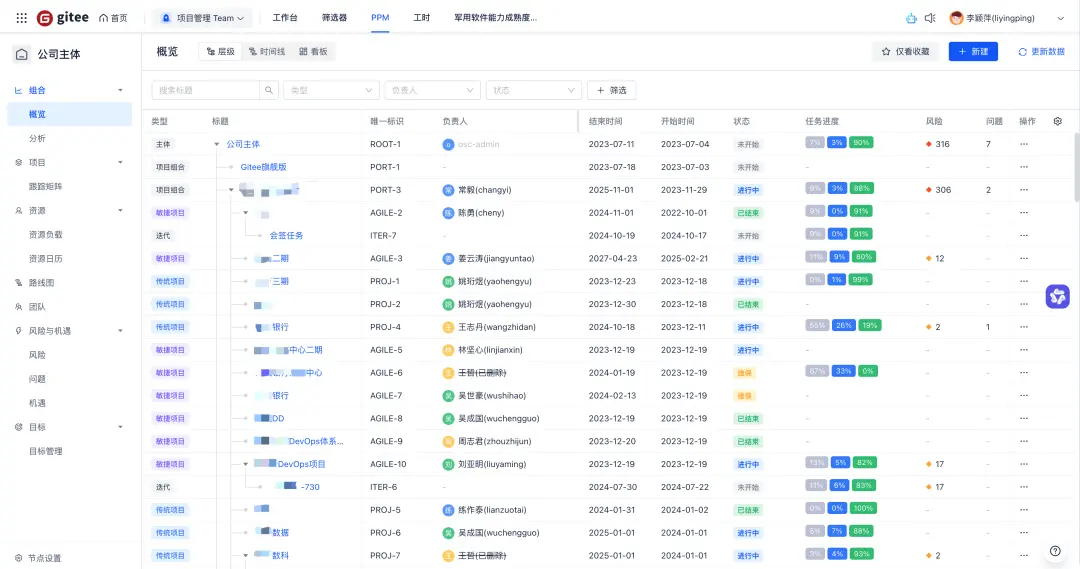Viewport: 1080px width, 569px height.
Task: Click the robot icon in top bar
Action: click(x=911, y=18)
